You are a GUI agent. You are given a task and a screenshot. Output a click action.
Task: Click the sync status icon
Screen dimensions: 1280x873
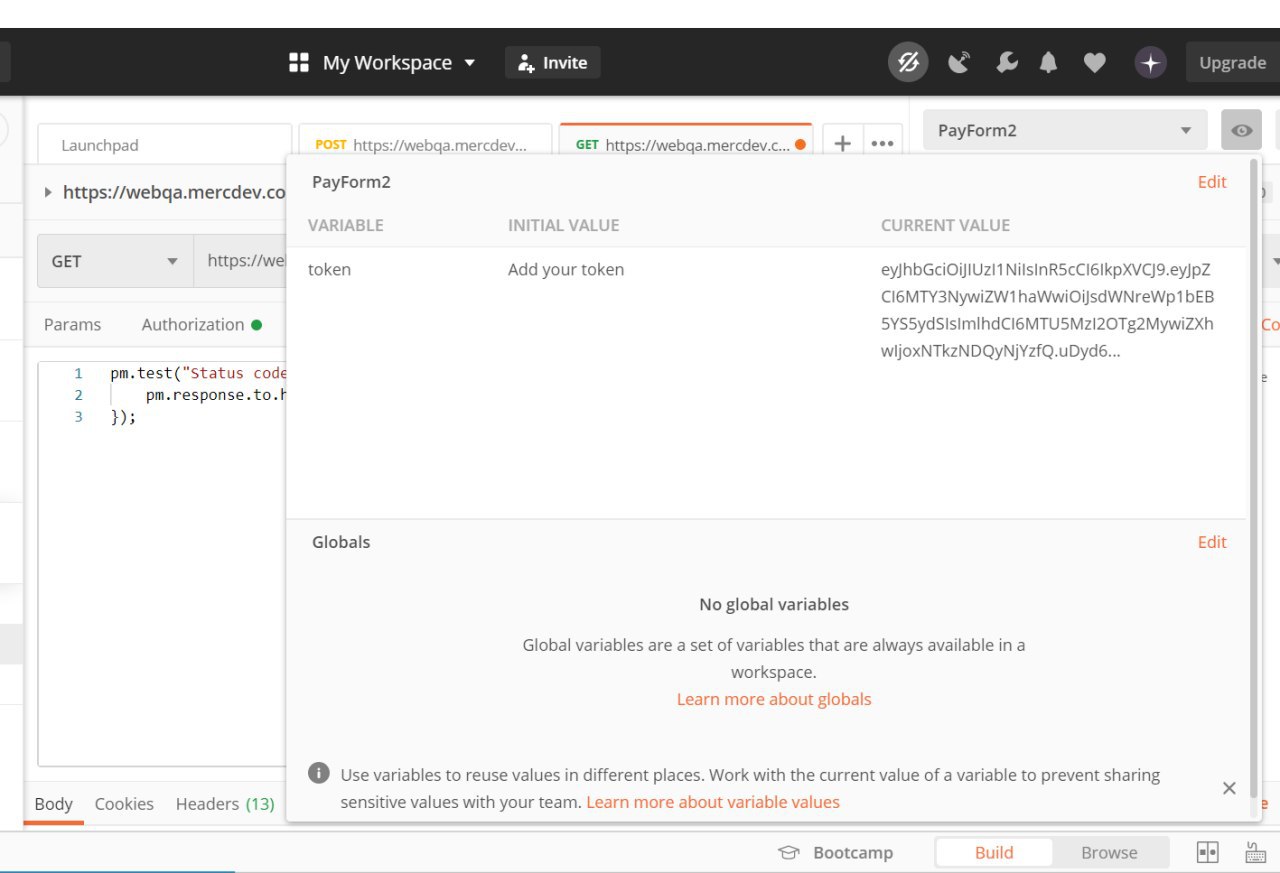pos(908,63)
